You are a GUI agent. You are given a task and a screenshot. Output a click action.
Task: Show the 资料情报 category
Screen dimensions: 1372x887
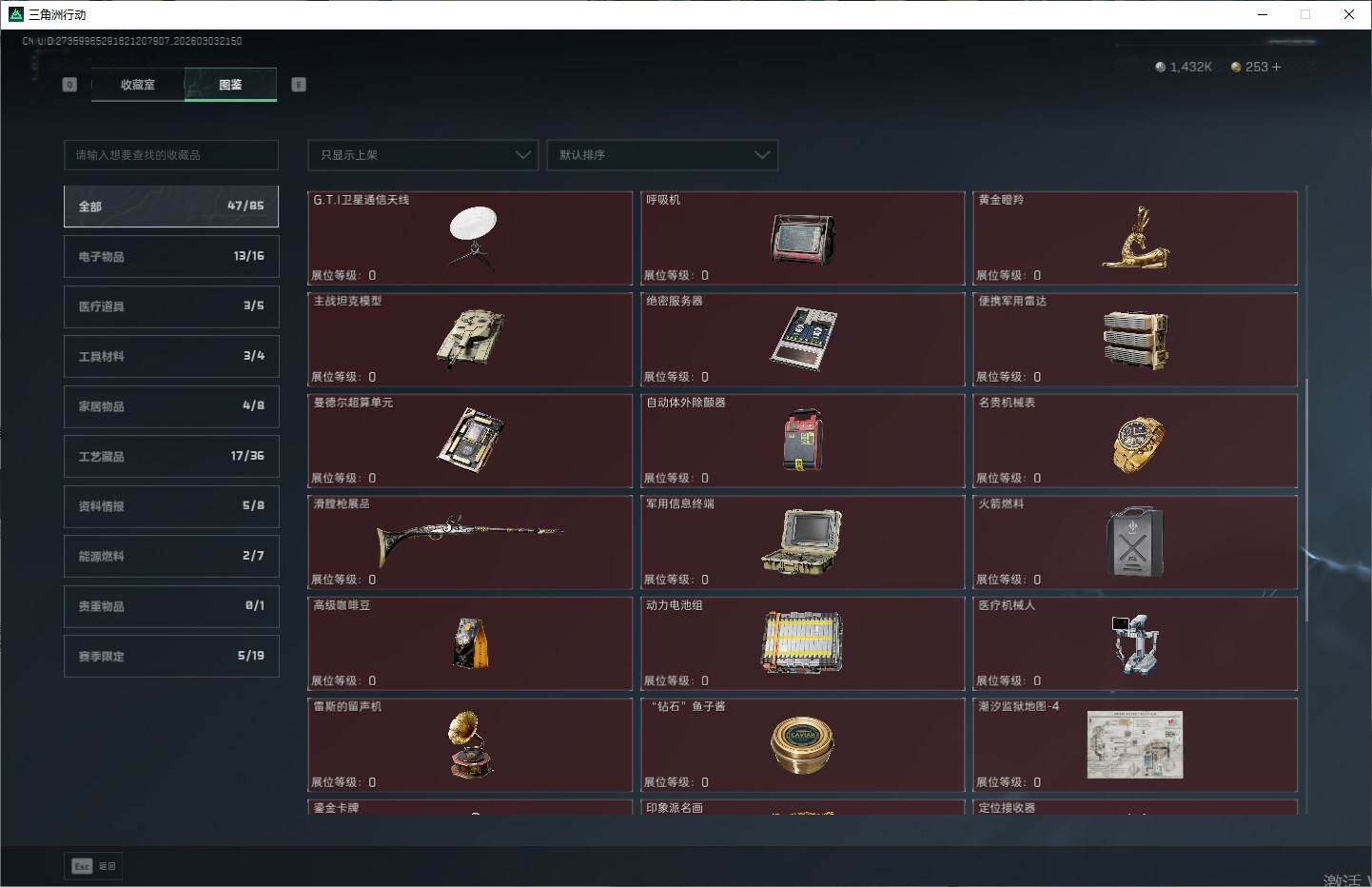[x=171, y=506]
